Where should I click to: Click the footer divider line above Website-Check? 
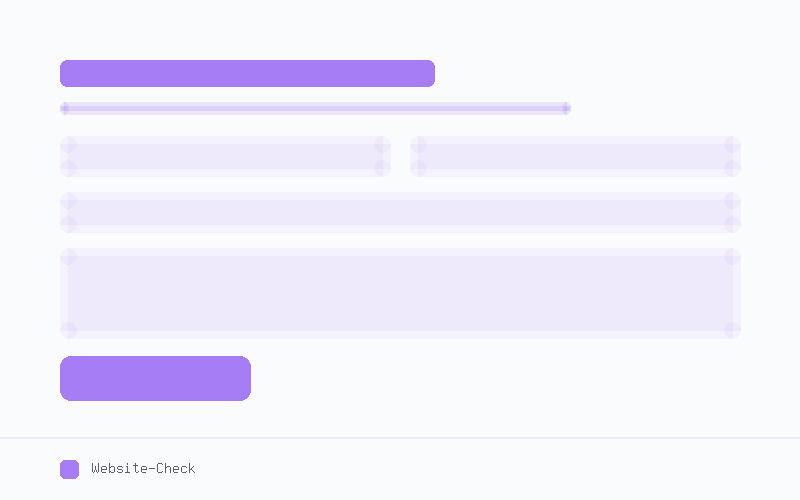(400, 438)
